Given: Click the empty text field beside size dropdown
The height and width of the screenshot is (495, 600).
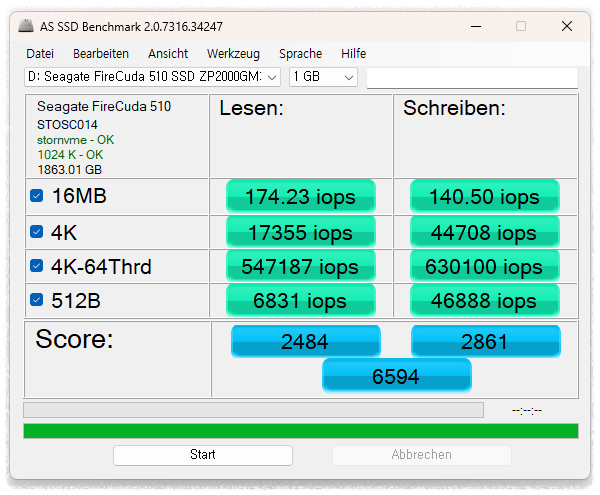Looking at the screenshot, I should pyautogui.click(x=472, y=78).
